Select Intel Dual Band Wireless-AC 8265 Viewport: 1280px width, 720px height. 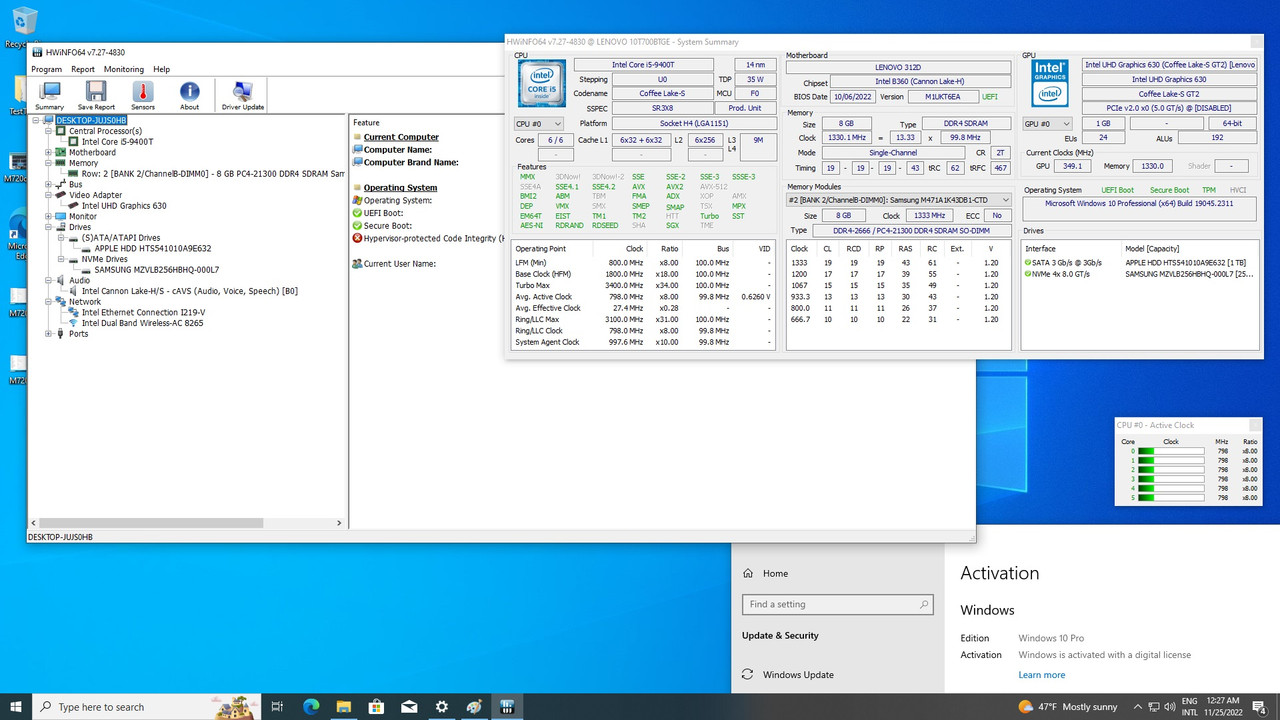click(x=142, y=323)
